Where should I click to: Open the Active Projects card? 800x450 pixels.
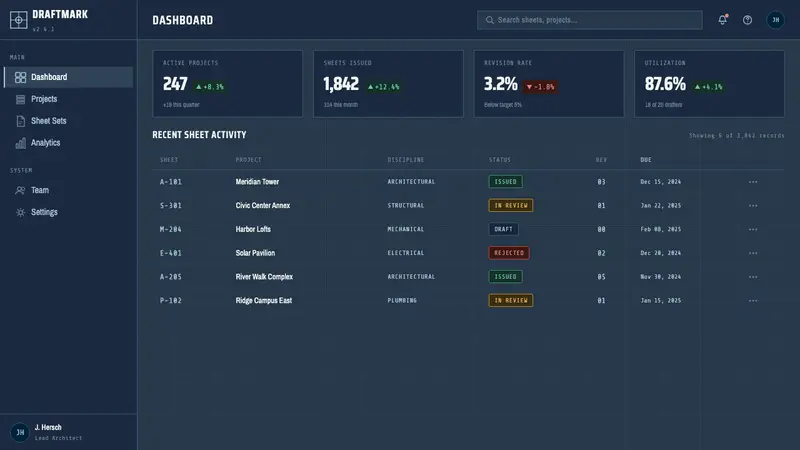pyautogui.click(x=228, y=84)
